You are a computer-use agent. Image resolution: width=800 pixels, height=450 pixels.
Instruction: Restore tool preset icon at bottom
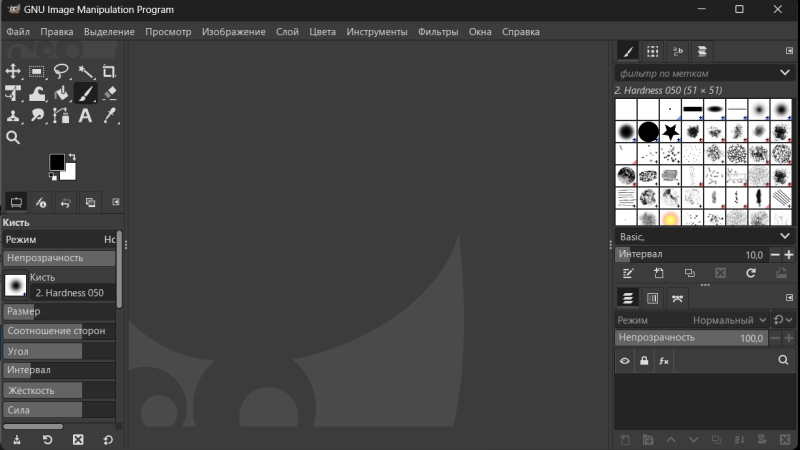click(x=47, y=440)
